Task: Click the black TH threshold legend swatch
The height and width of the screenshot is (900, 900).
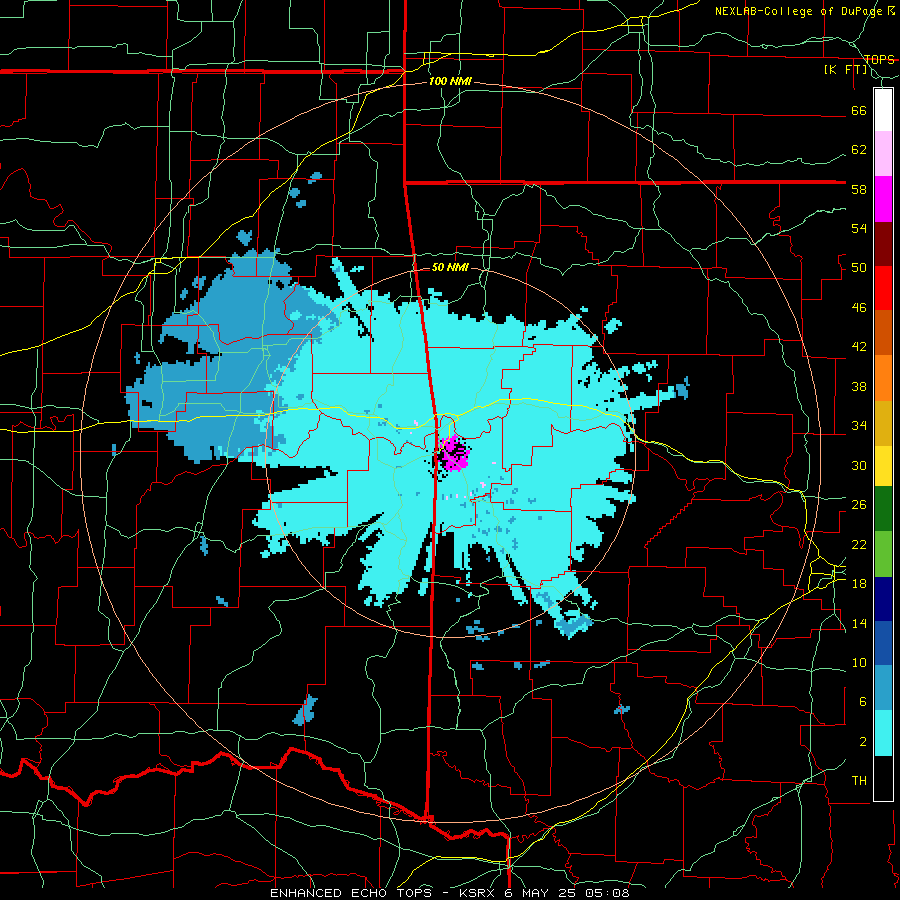Action: [883, 778]
